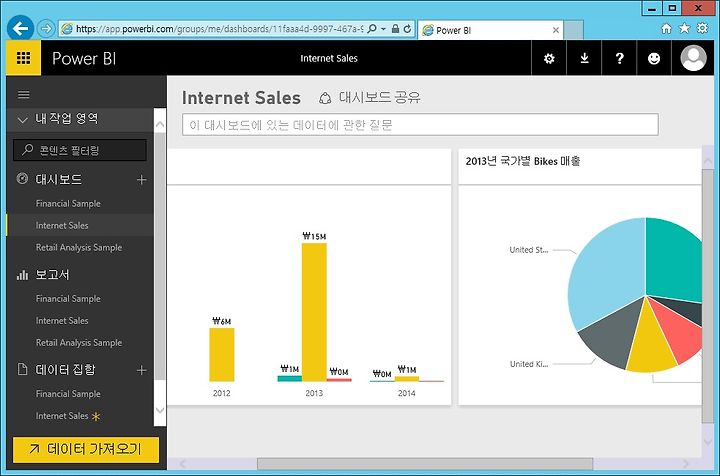Click the browser URL address field

click(219, 29)
